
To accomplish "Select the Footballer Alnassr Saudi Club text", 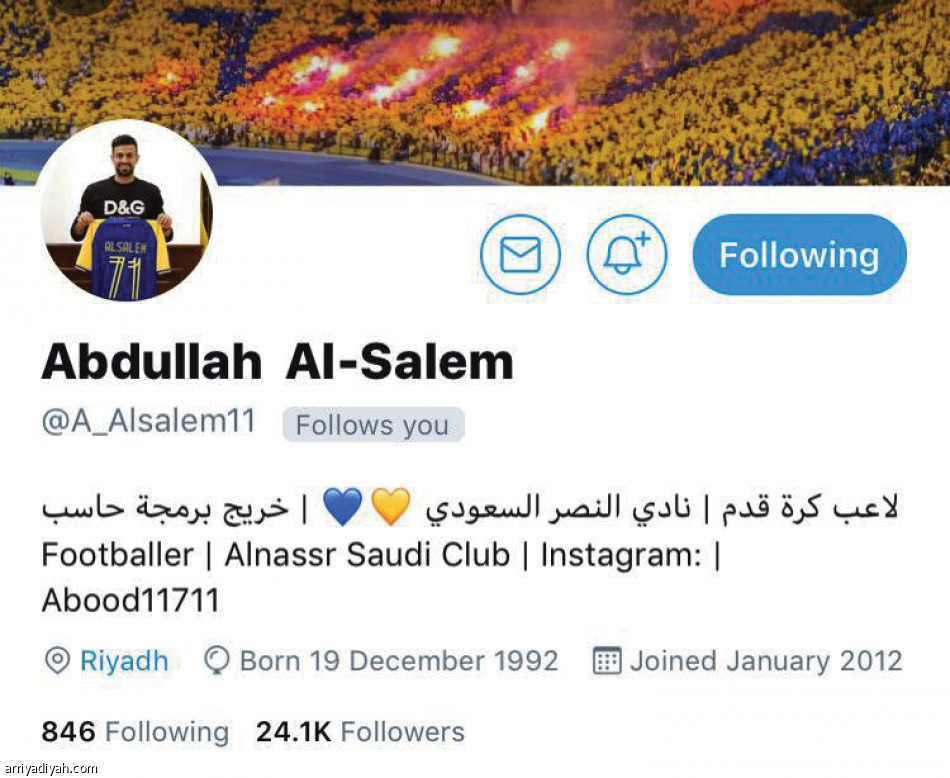I will 276,554.
